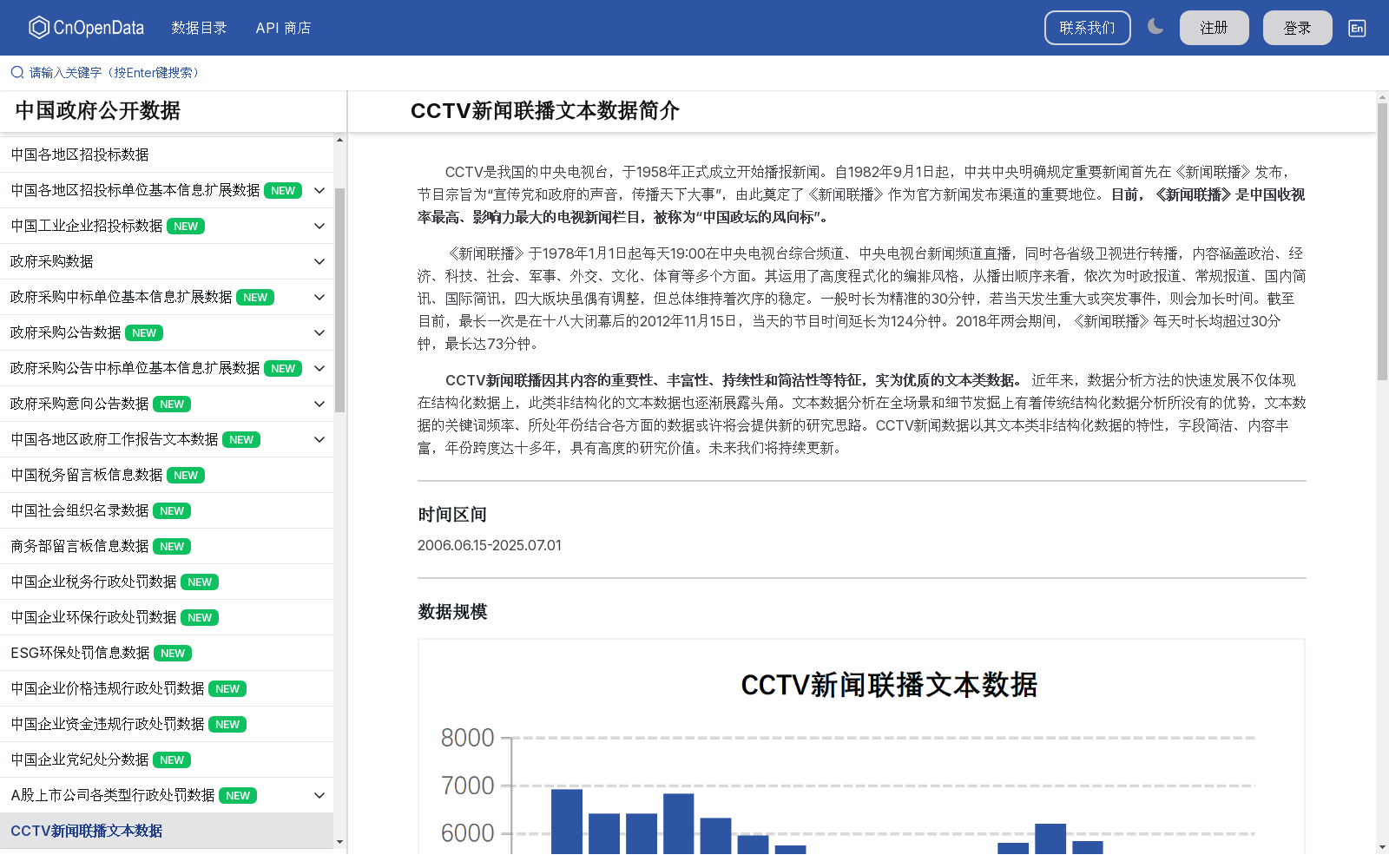Click the 中国政府公开数据 sidebar heading
The image size is (1389, 868).
(x=98, y=111)
